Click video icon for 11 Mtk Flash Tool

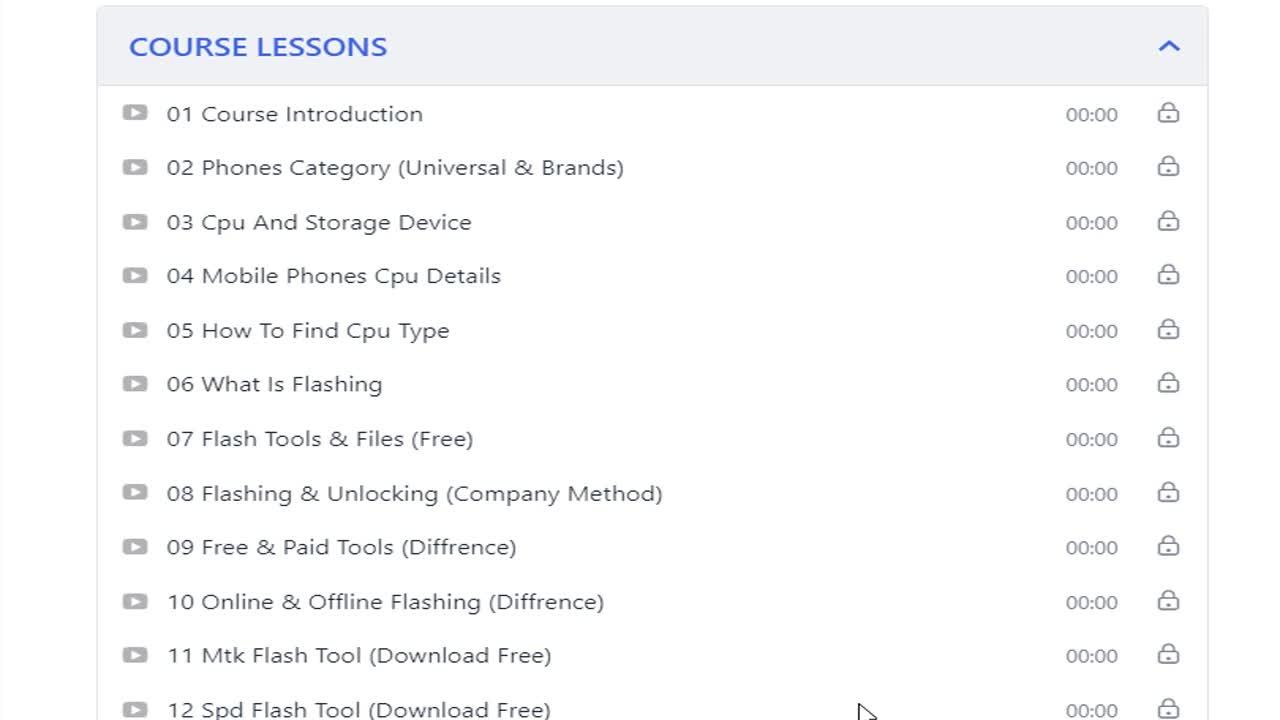coord(135,654)
